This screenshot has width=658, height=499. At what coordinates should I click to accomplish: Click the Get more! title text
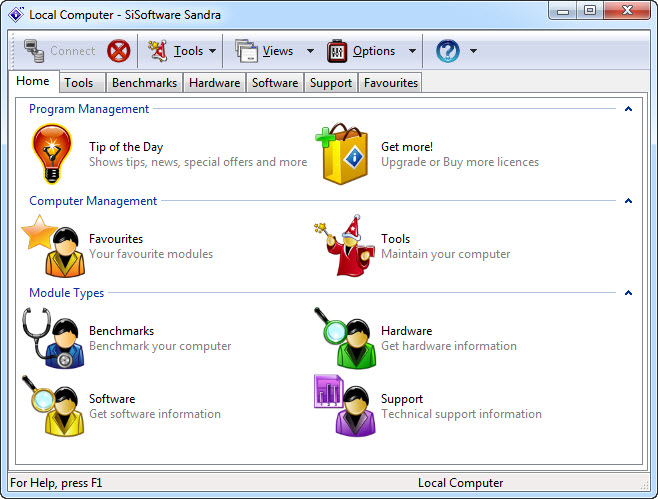tap(407, 147)
